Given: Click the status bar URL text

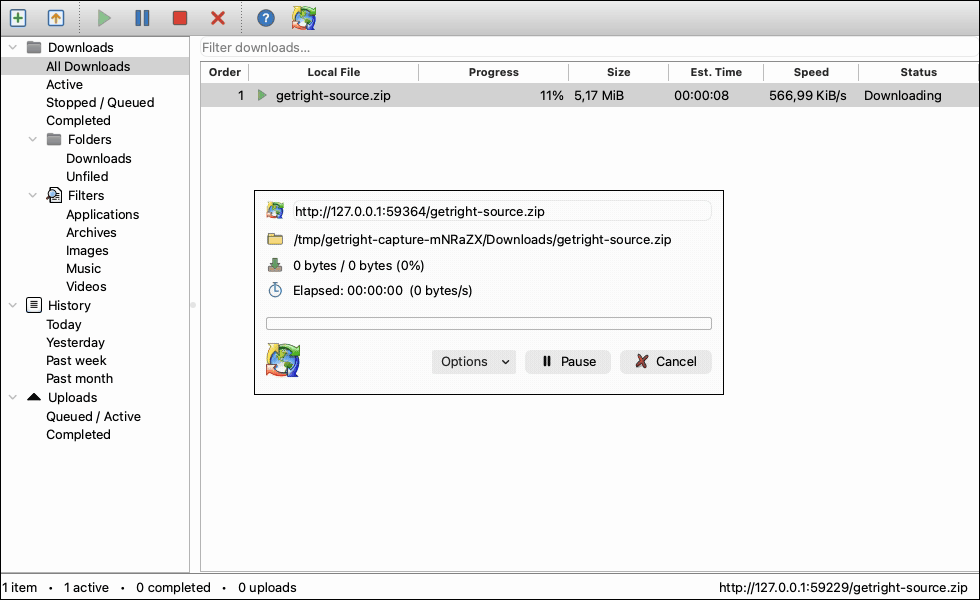Looking at the screenshot, I should [x=843, y=588].
